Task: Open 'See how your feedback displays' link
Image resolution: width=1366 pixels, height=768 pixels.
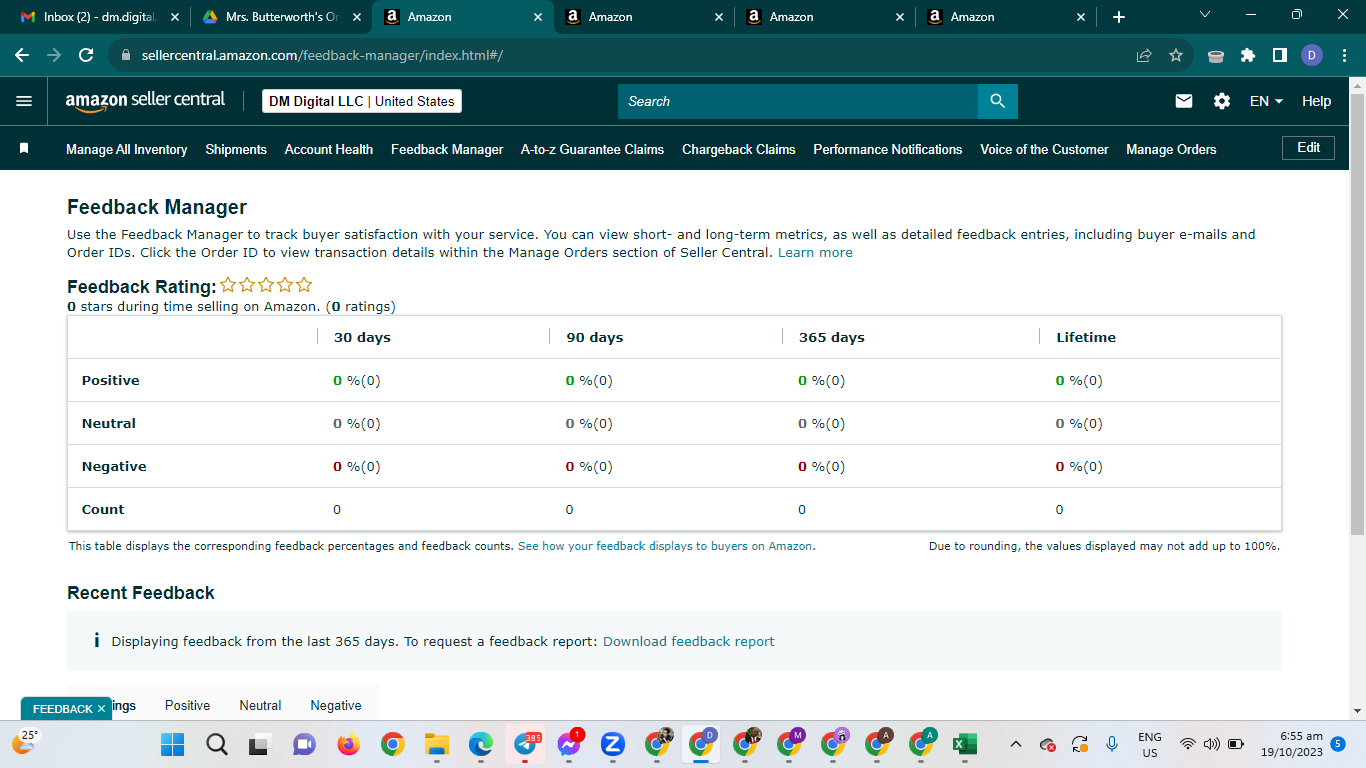Action: tap(666, 546)
